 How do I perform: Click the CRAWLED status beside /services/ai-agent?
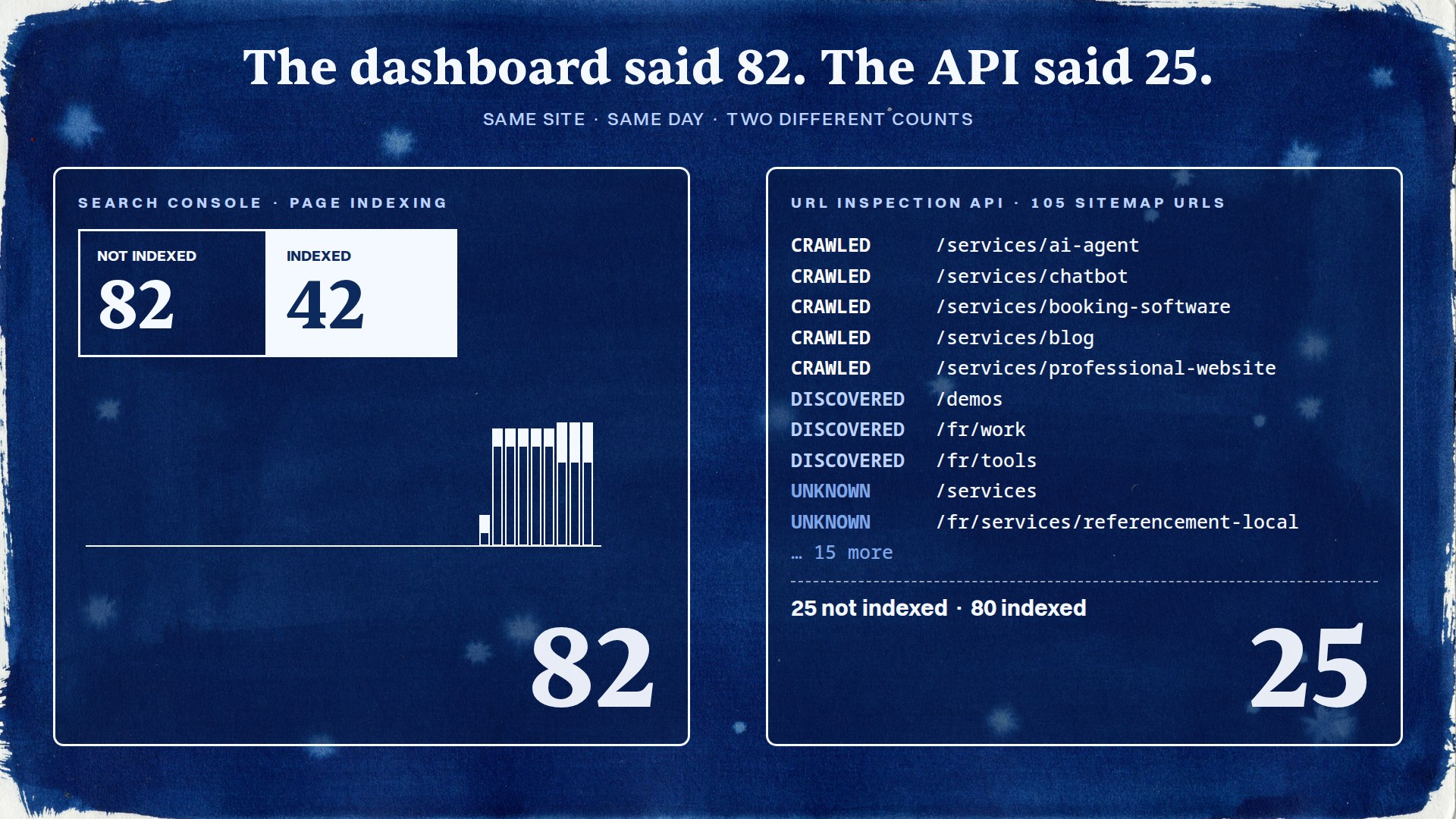tap(830, 246)
